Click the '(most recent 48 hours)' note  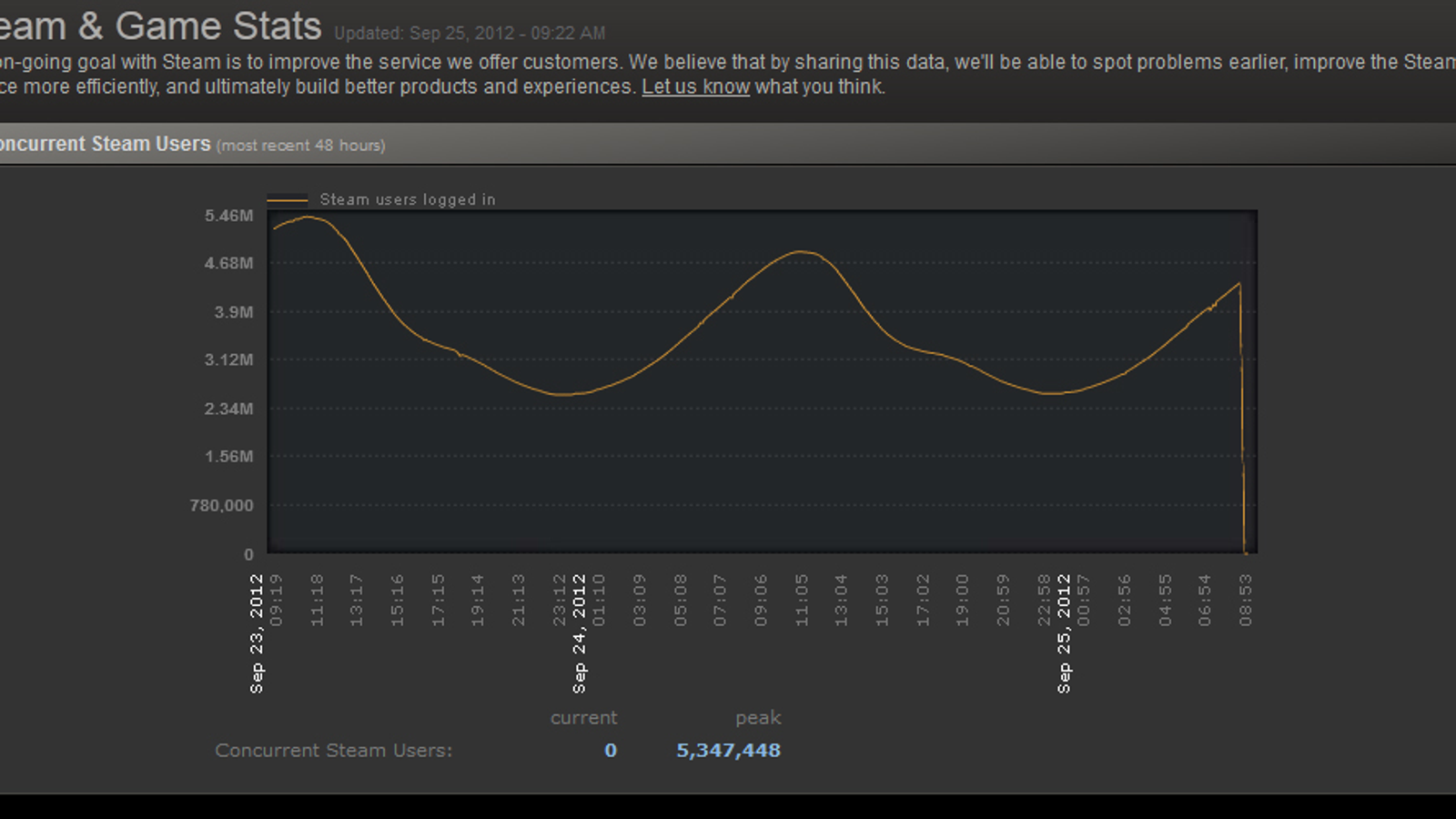point(300,146)
